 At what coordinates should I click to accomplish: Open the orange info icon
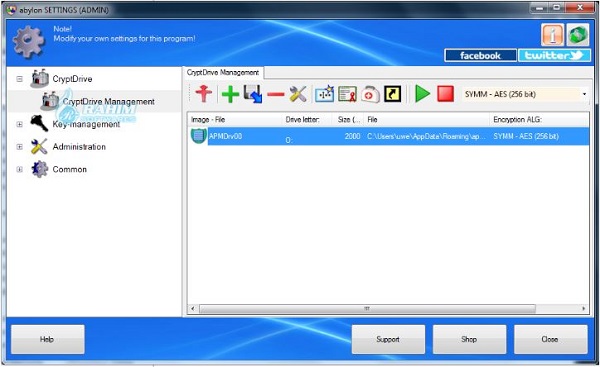click(x=553, y=35)
